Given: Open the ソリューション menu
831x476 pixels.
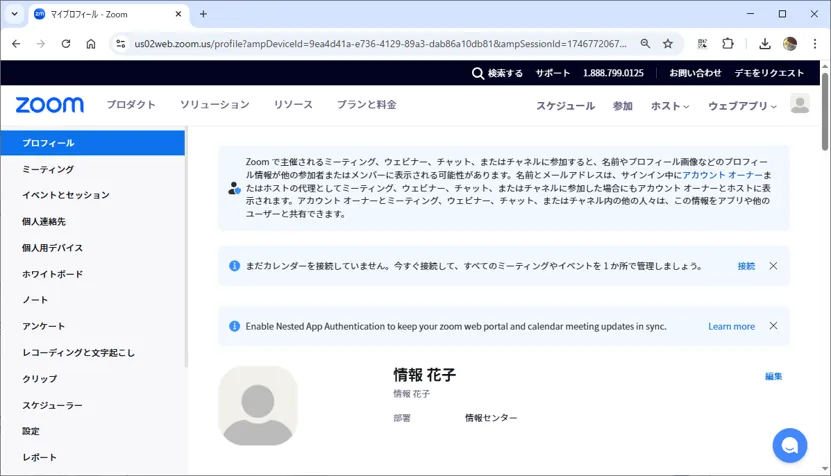Looking at the screenshot, I should (x=215, y=104).
